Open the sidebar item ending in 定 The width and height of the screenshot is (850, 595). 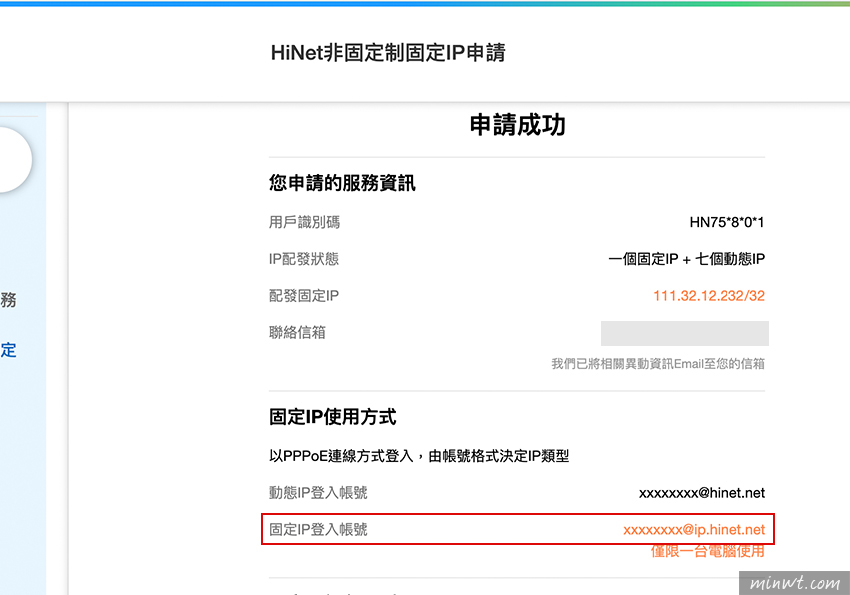pos(8,350)
